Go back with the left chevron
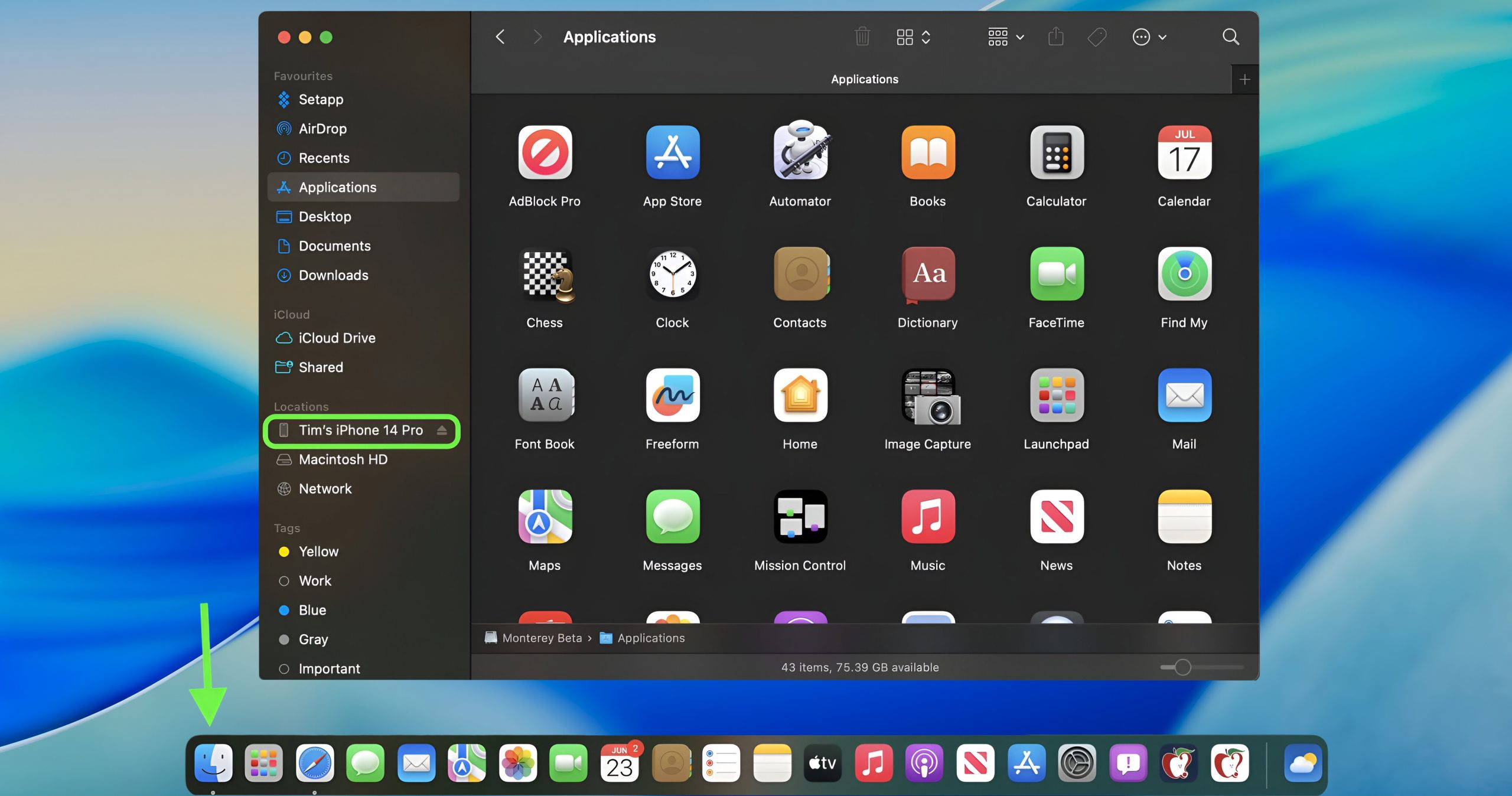The width and height of the screenshot is (1512, 796). 500,37
